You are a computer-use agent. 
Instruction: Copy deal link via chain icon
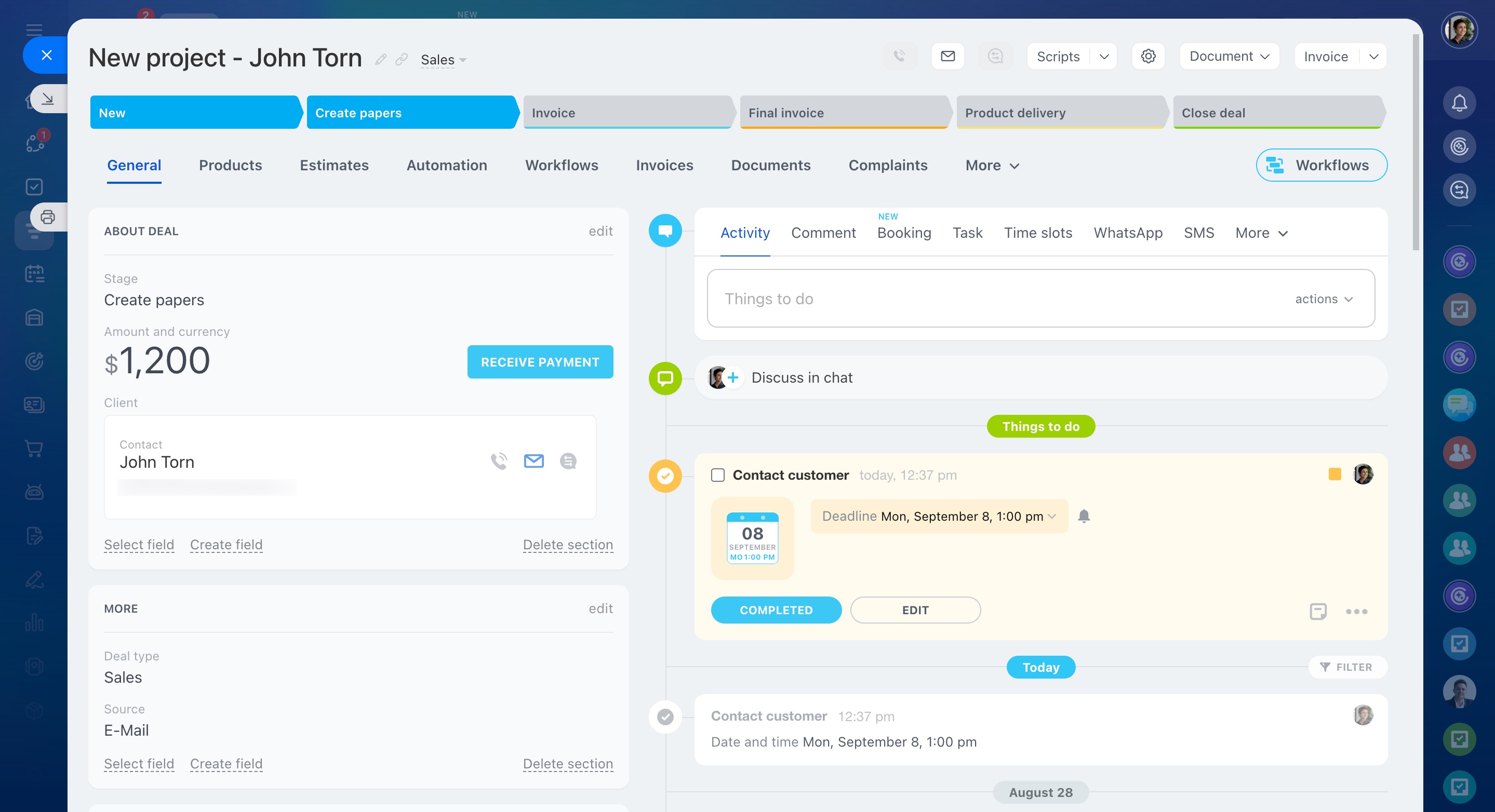pos(401,59)
